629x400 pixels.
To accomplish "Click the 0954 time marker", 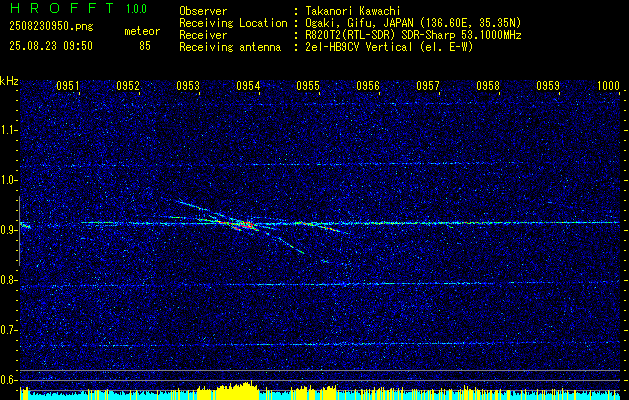I will (248, 85).
